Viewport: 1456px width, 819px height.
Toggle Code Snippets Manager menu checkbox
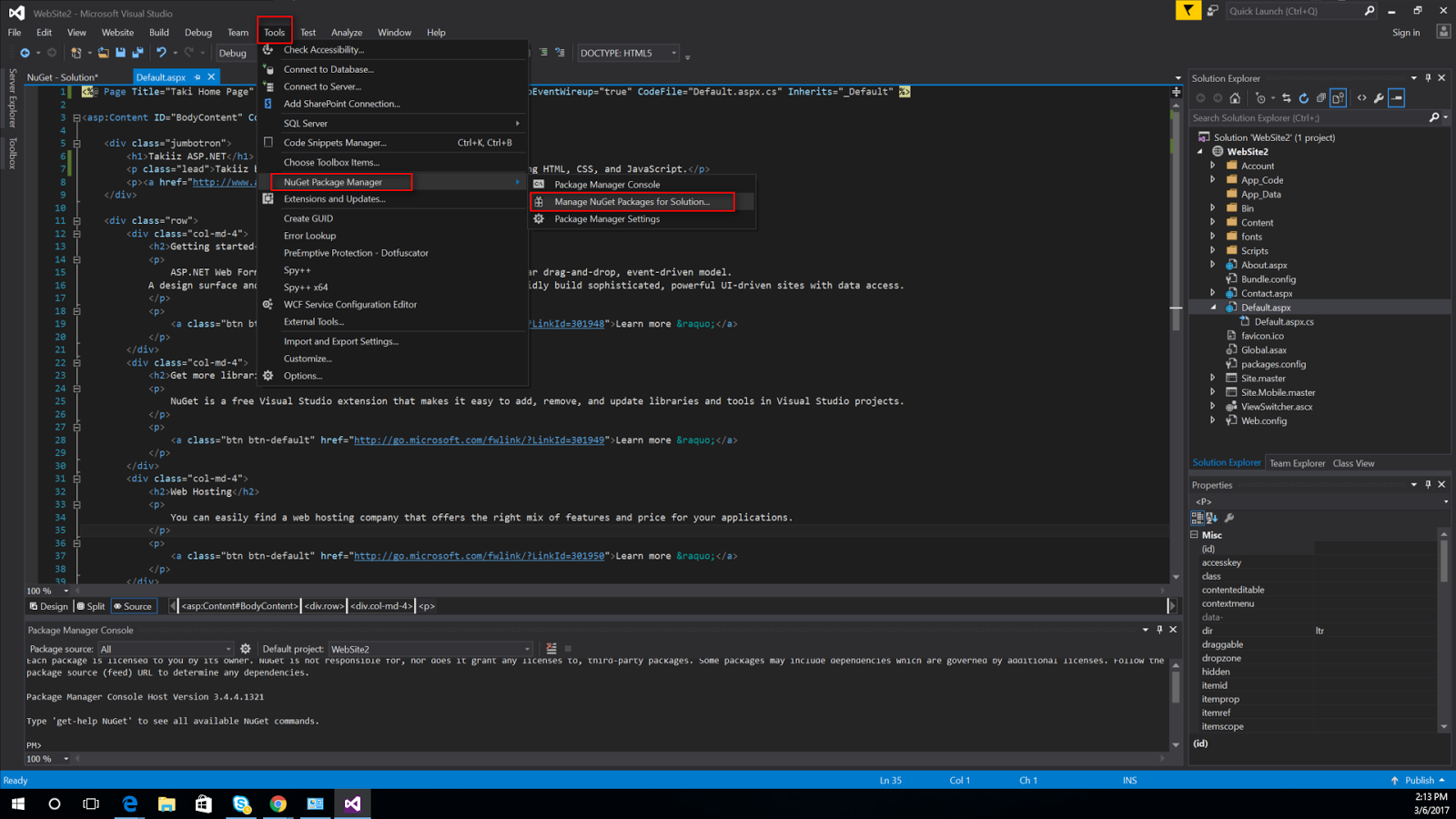pyautogui.click(x=268, y=142)
